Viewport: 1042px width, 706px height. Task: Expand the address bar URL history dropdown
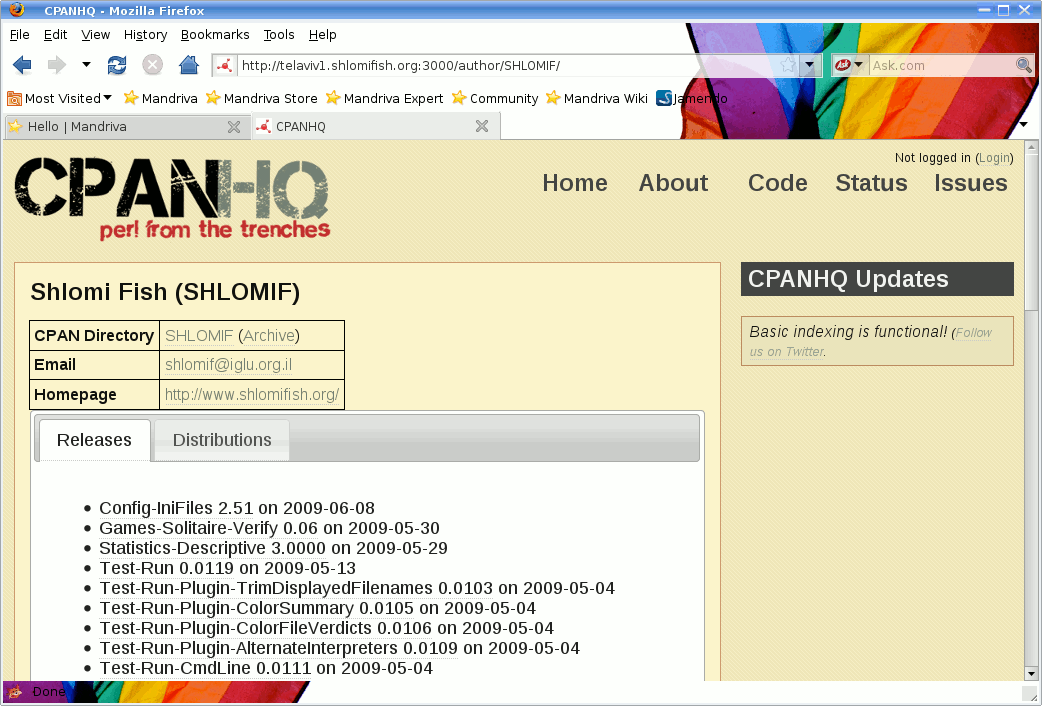(809, 65)
